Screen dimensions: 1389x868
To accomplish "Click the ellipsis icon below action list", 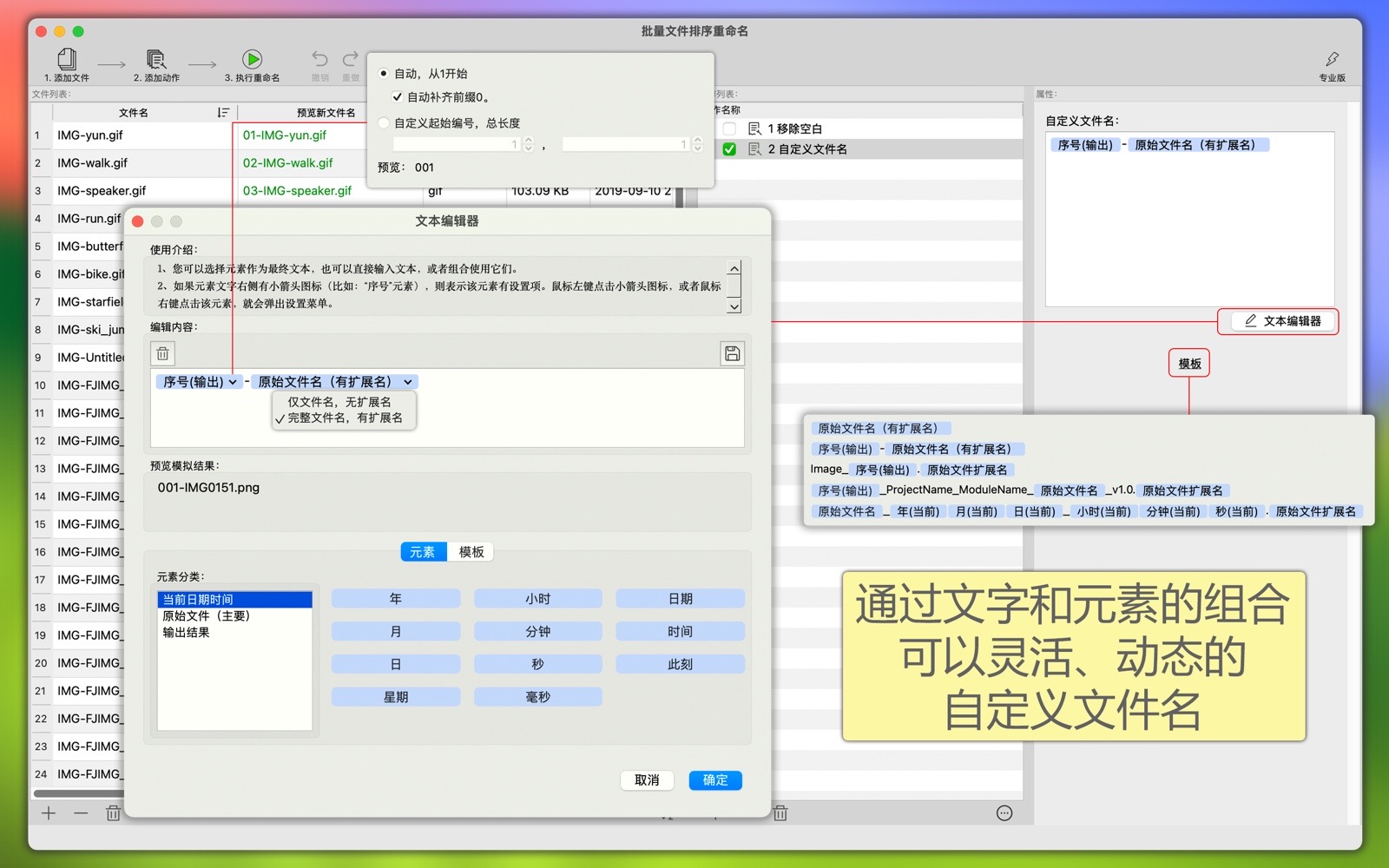I will coord(1004,813).
